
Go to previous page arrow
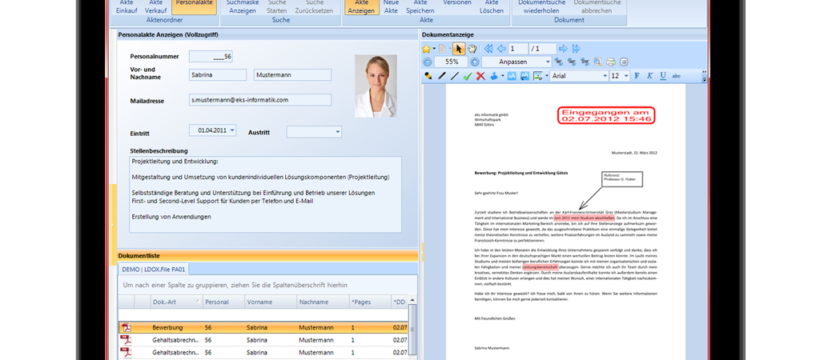pyautogui.click(x=502, y=49)
